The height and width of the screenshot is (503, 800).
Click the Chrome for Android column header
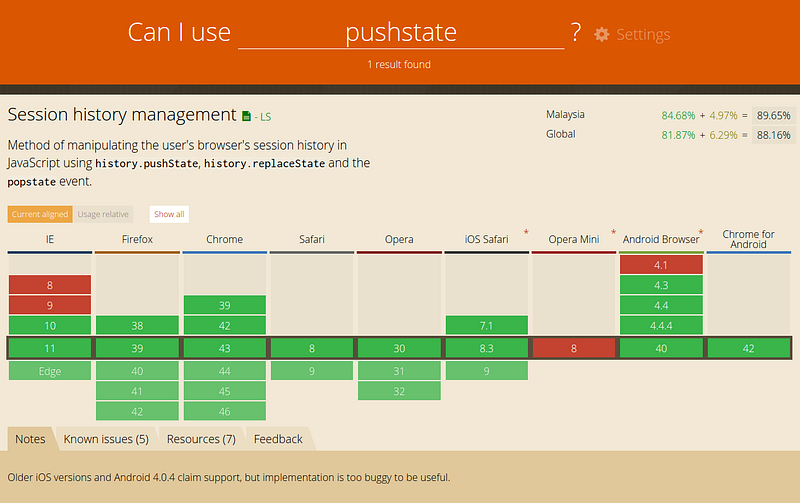pyautogui.click(x=748, y=239)
